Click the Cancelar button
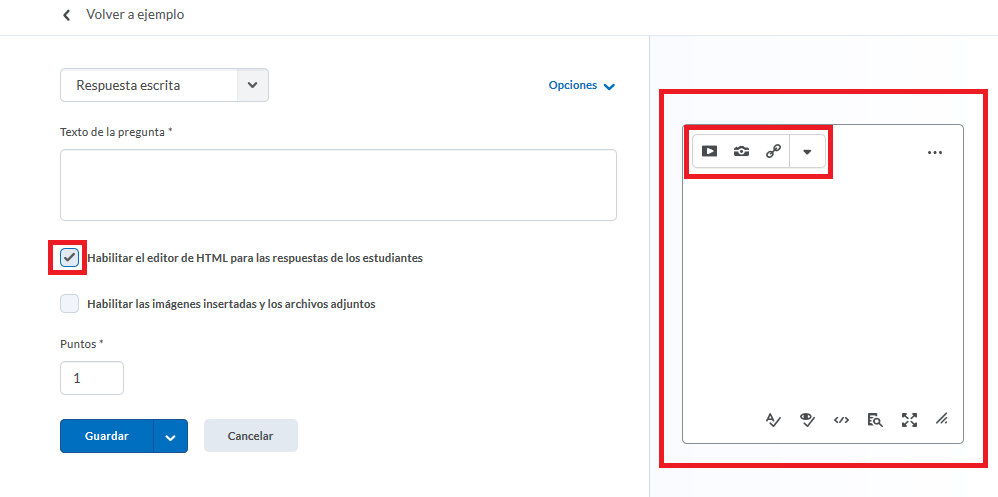 tap(250, 437)
